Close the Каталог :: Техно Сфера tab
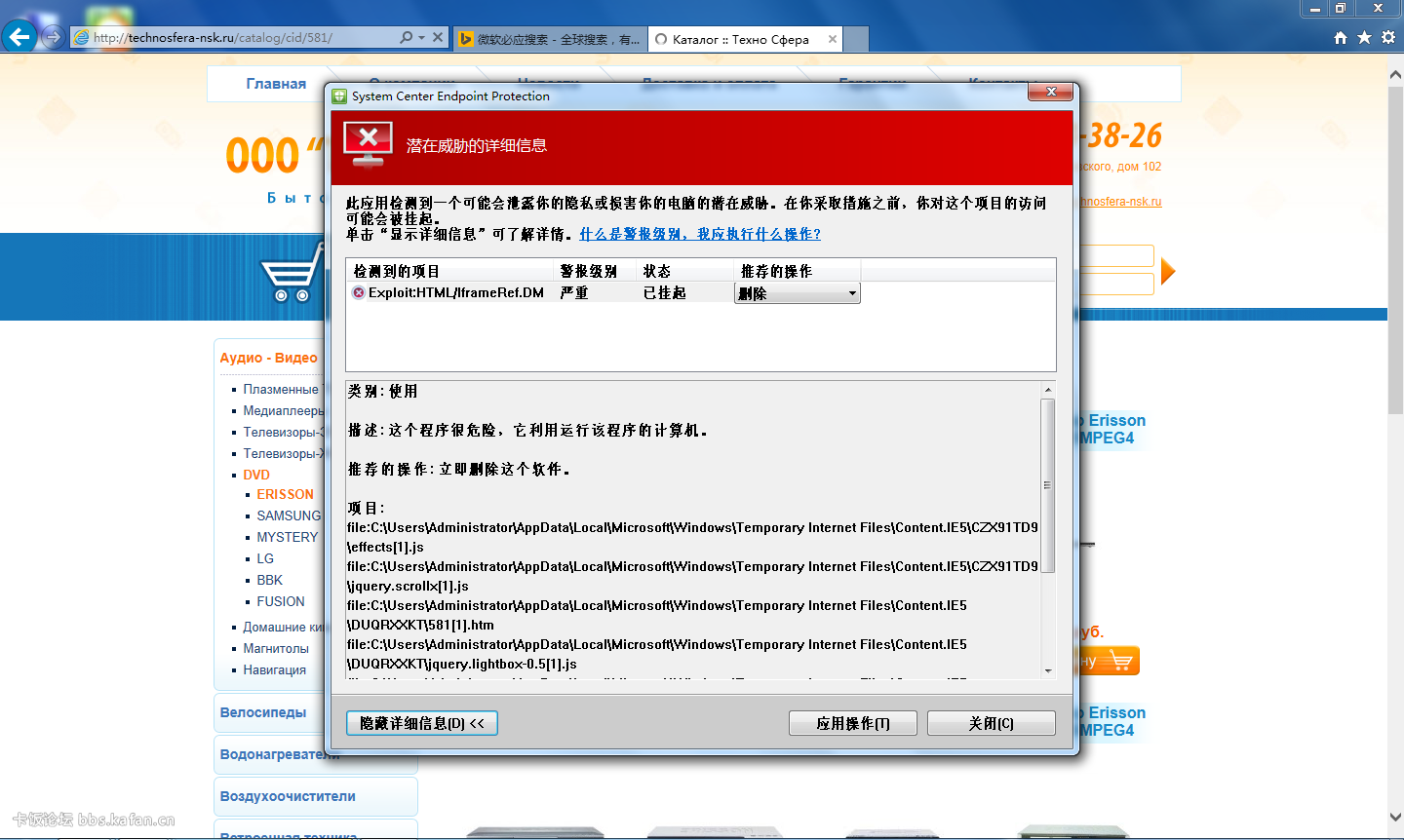 click(832, 39)
